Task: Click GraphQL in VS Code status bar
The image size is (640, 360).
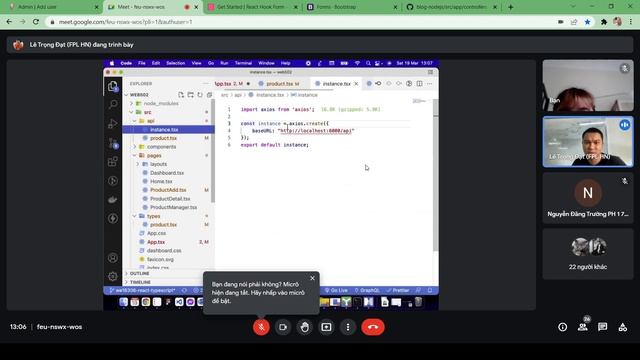Action: (367, 290)
